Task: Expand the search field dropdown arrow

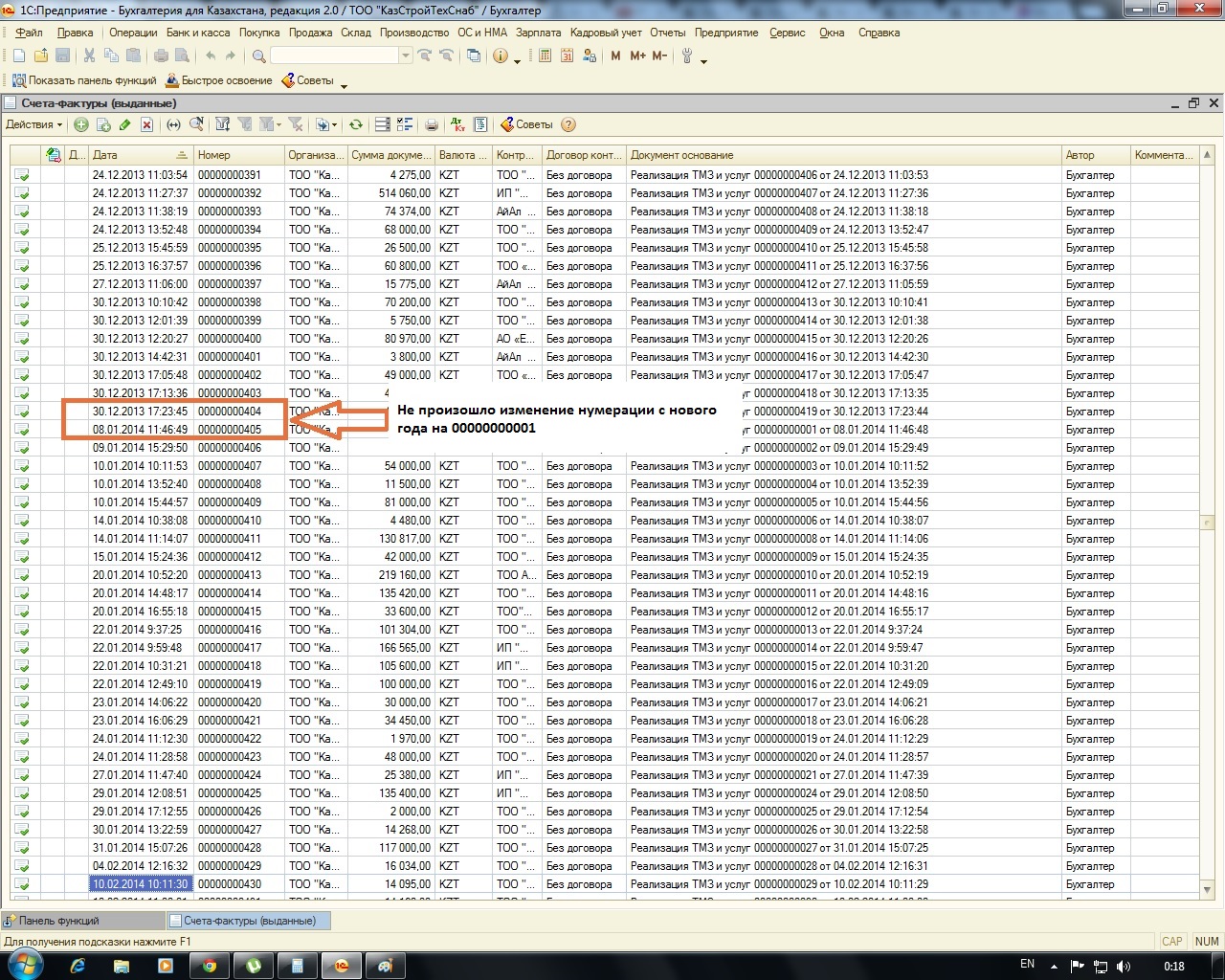Action: pyautogui.click(x=406, y=56)
